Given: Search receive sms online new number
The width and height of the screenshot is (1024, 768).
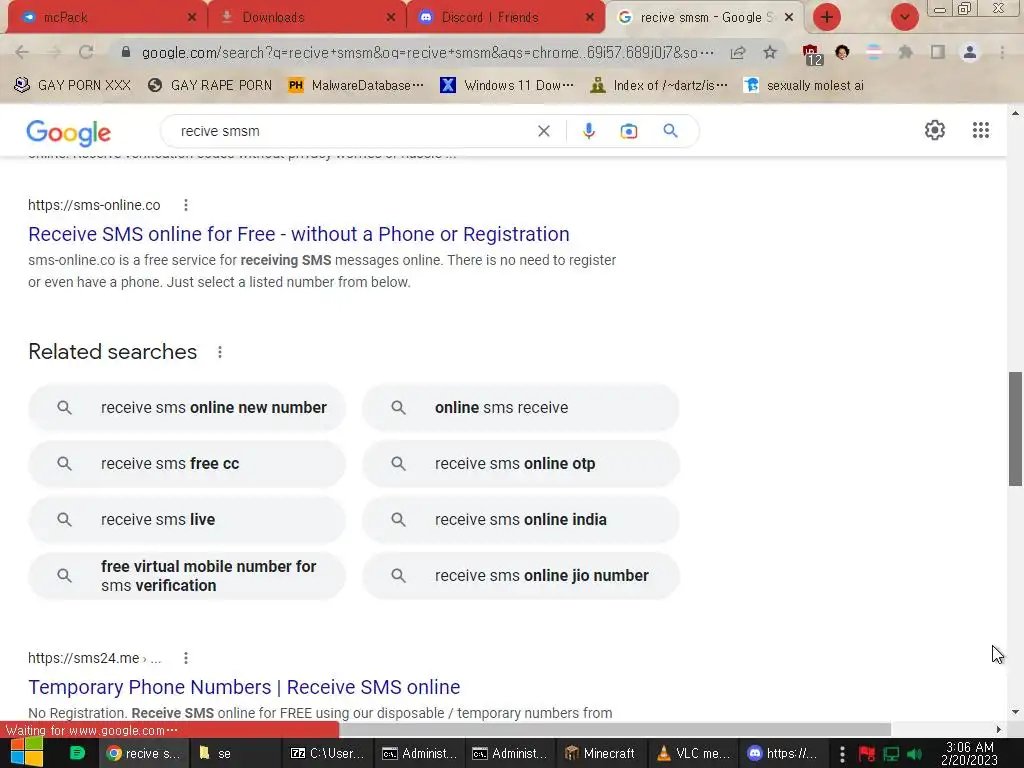Looking at the screenshot, I should point(187,408).
